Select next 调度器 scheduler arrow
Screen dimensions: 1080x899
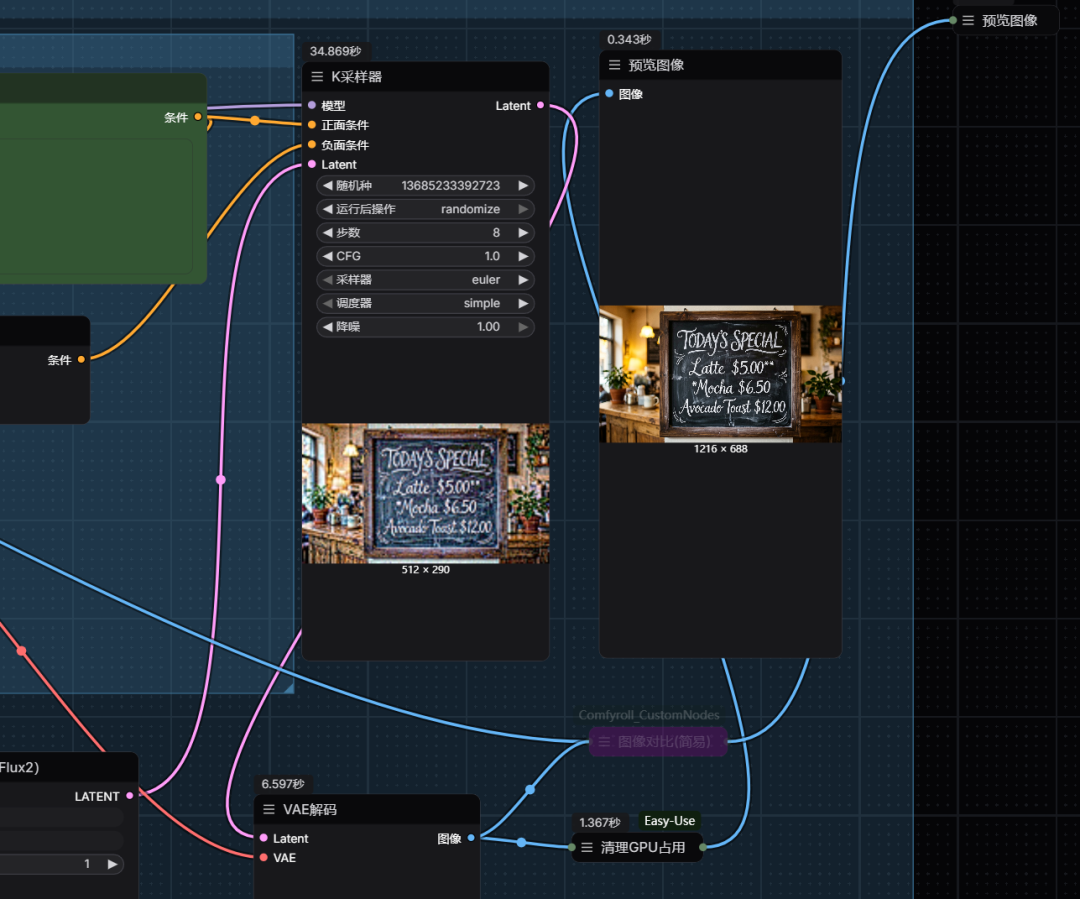[523, 303]
